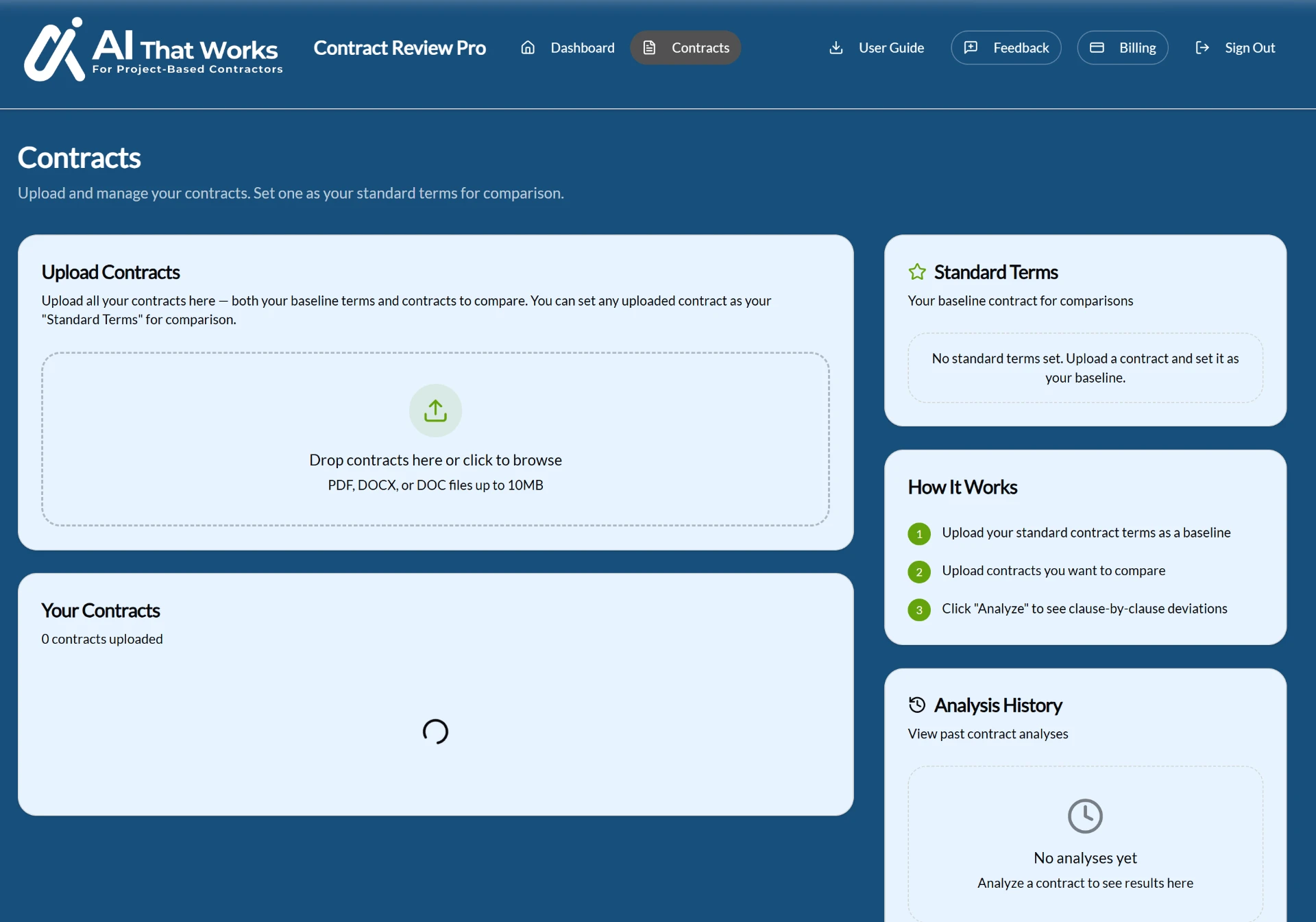Click the How It Works heading
Screen dimensions: 1316x922
962,487
